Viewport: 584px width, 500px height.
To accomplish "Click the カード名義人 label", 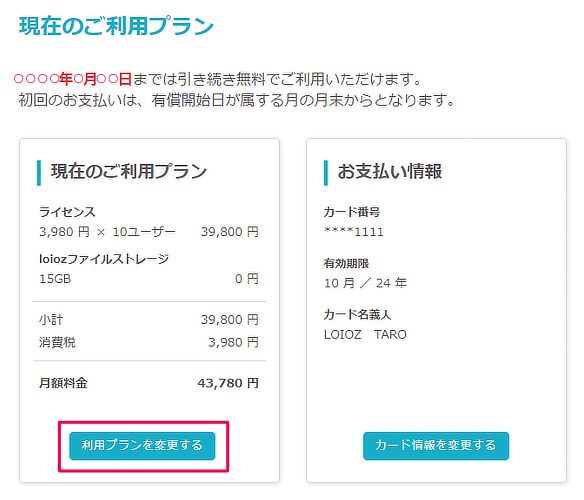I will (358, 315).
